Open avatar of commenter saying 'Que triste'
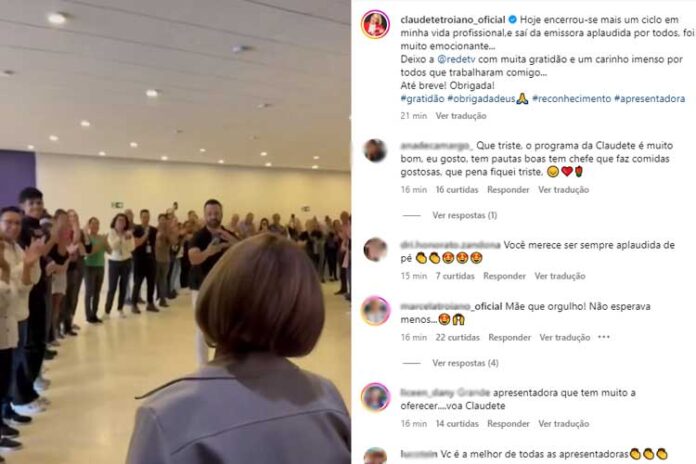 click(375, 151)
